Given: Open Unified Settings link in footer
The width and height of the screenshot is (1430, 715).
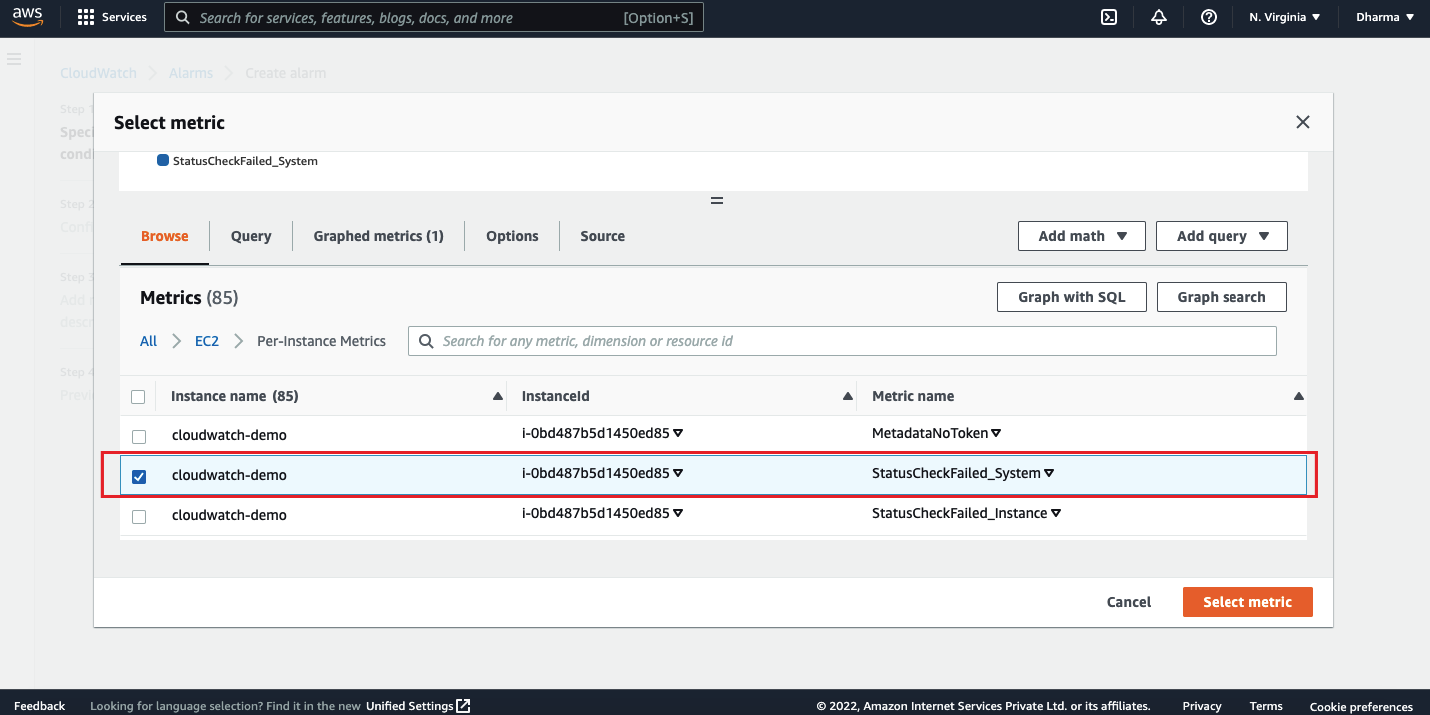Looking at the screenshot, I should (418, 706).
